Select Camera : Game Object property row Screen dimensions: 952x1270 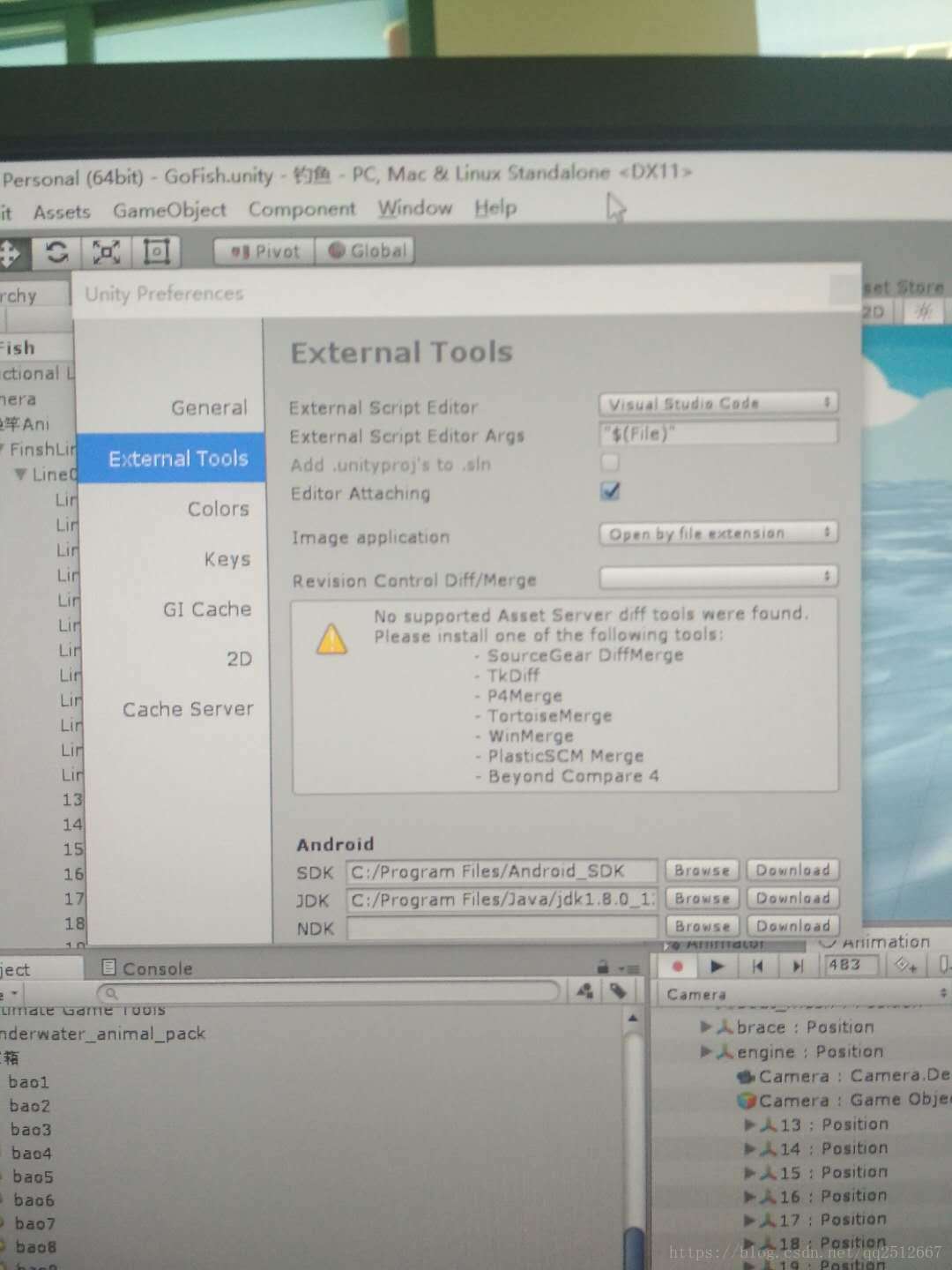coord(843,1100)
